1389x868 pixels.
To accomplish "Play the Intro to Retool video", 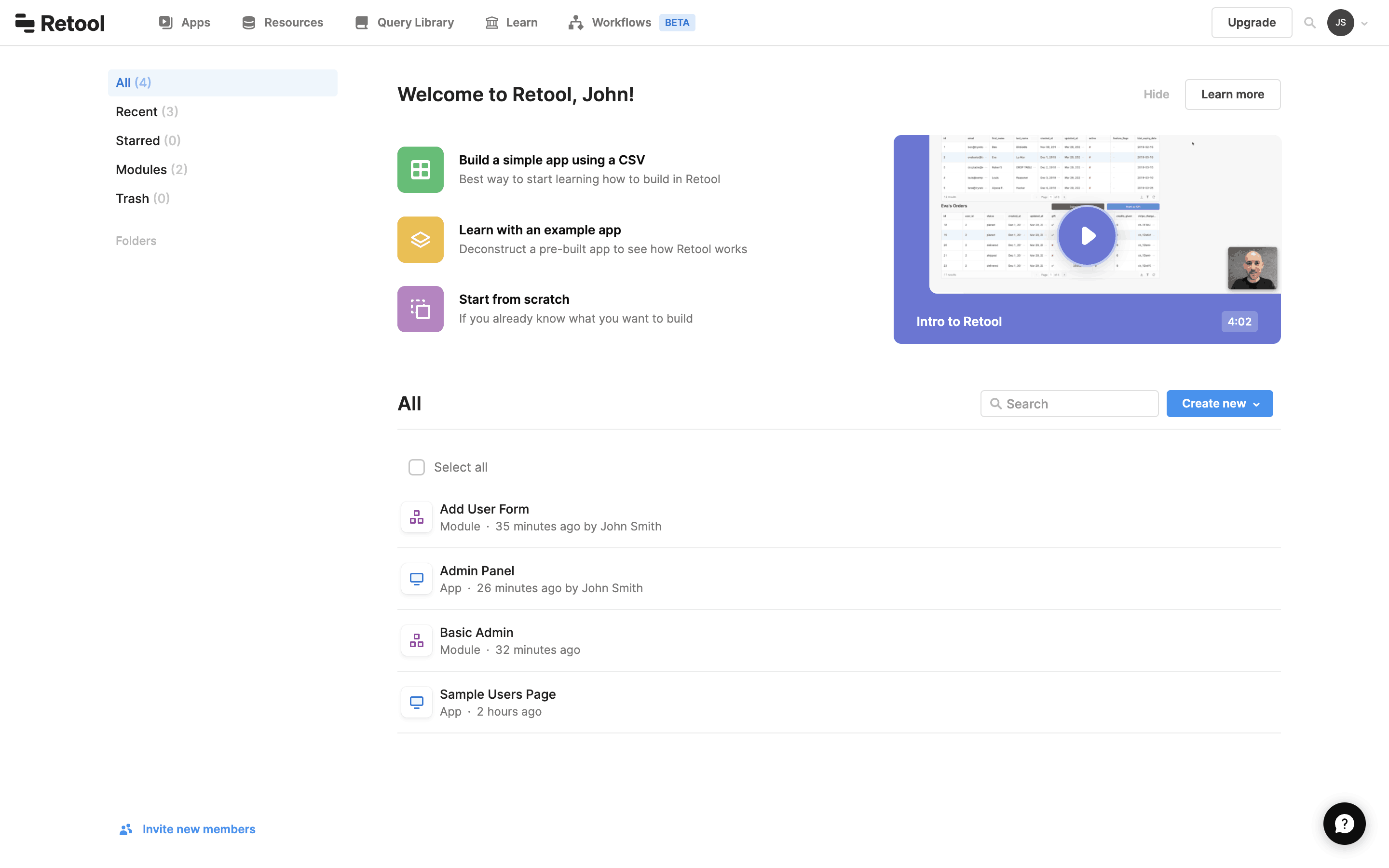I will coord(1087,236).
